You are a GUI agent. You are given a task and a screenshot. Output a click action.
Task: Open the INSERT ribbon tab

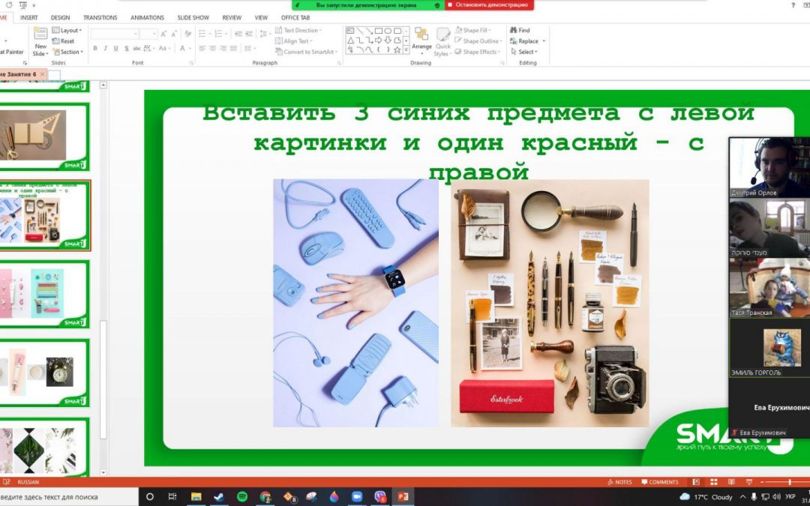pos(29,18)
